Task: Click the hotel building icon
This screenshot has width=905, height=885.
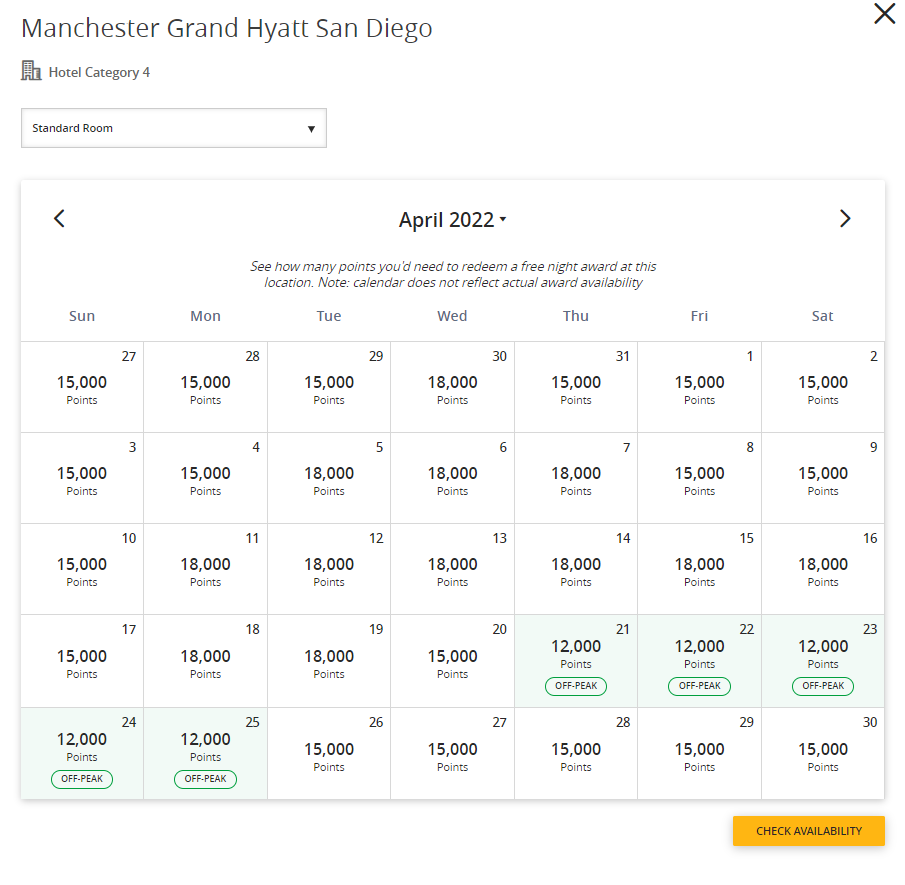Action: [x=31, y=71]
